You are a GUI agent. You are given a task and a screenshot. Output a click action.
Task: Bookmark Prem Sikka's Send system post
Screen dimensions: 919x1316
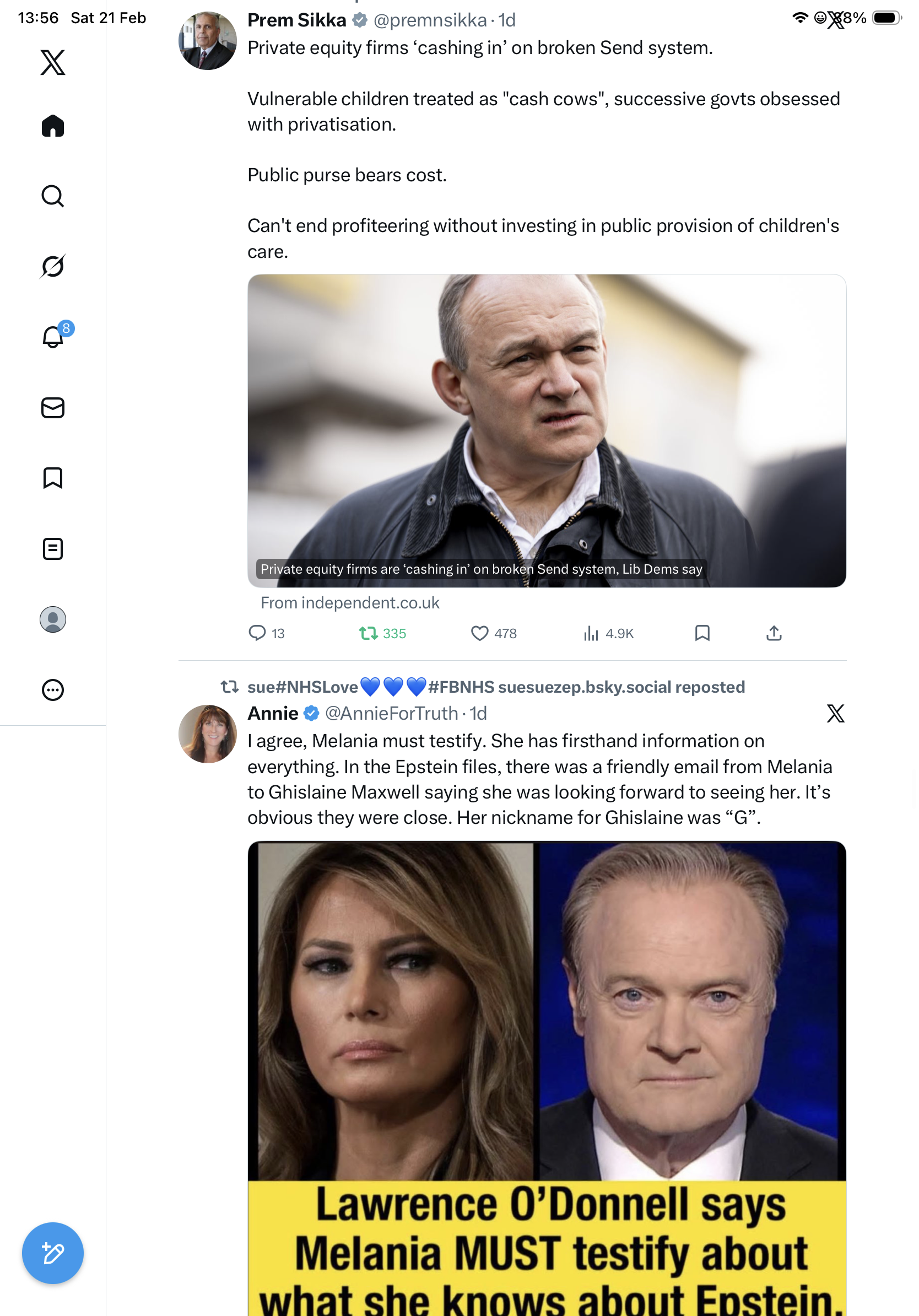(x=702, y=633)
